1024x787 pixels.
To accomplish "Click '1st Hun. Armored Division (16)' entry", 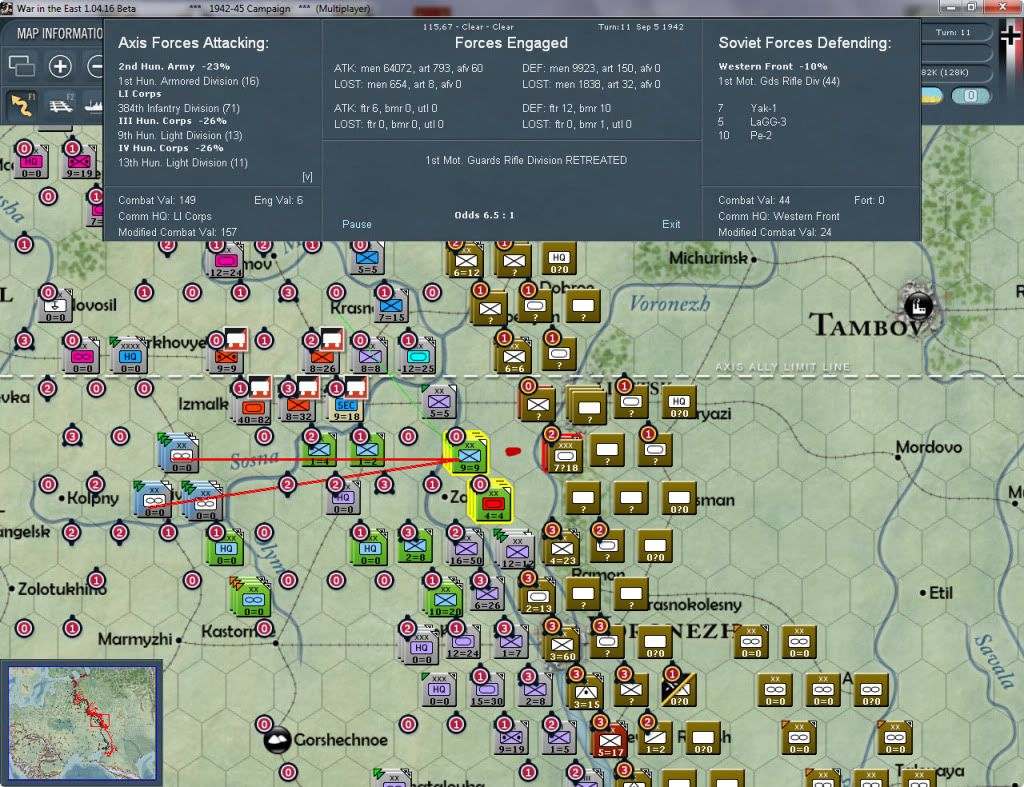I will (x=188, y=81).
